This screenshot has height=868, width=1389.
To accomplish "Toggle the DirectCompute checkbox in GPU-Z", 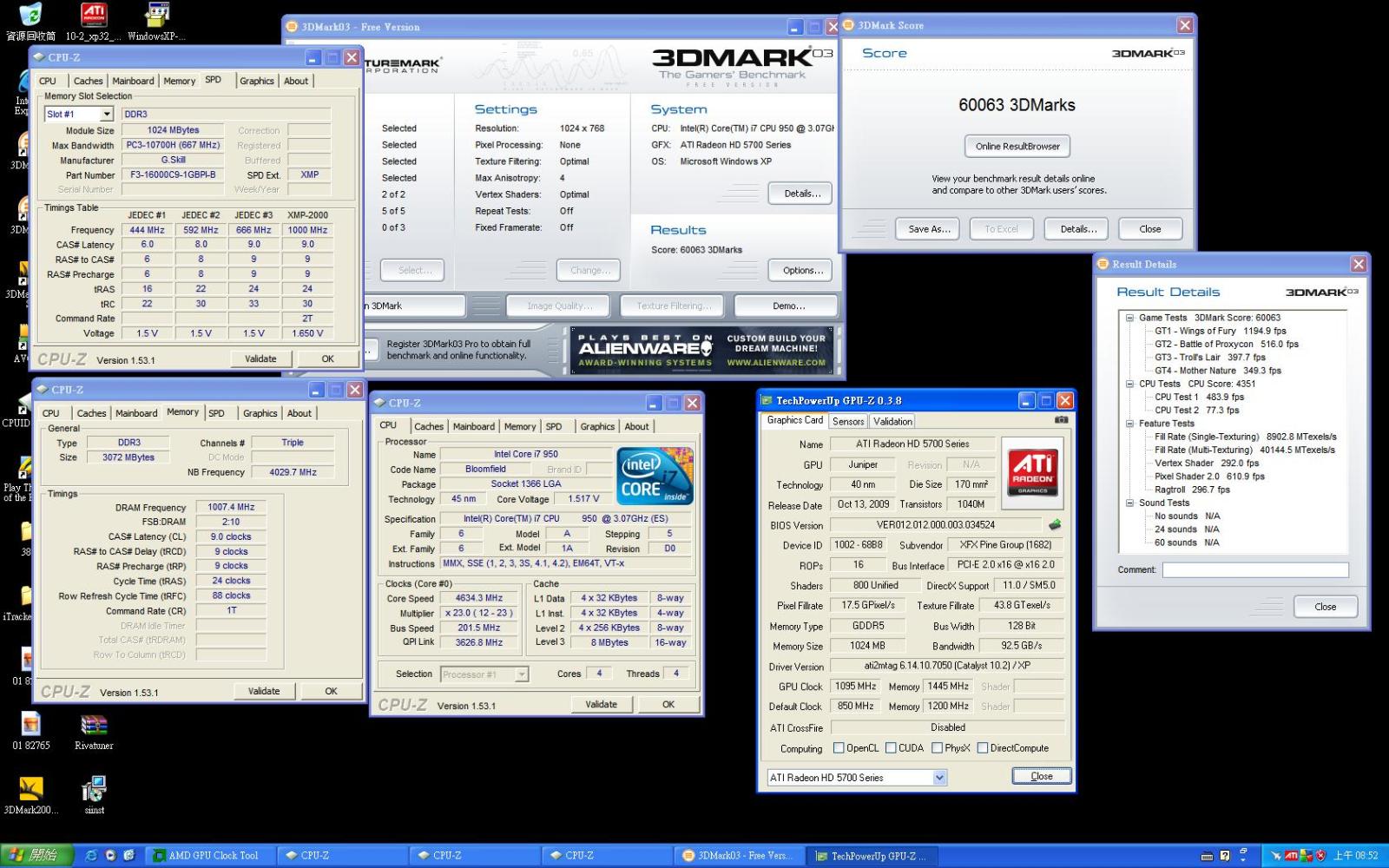I will [983, 747].
